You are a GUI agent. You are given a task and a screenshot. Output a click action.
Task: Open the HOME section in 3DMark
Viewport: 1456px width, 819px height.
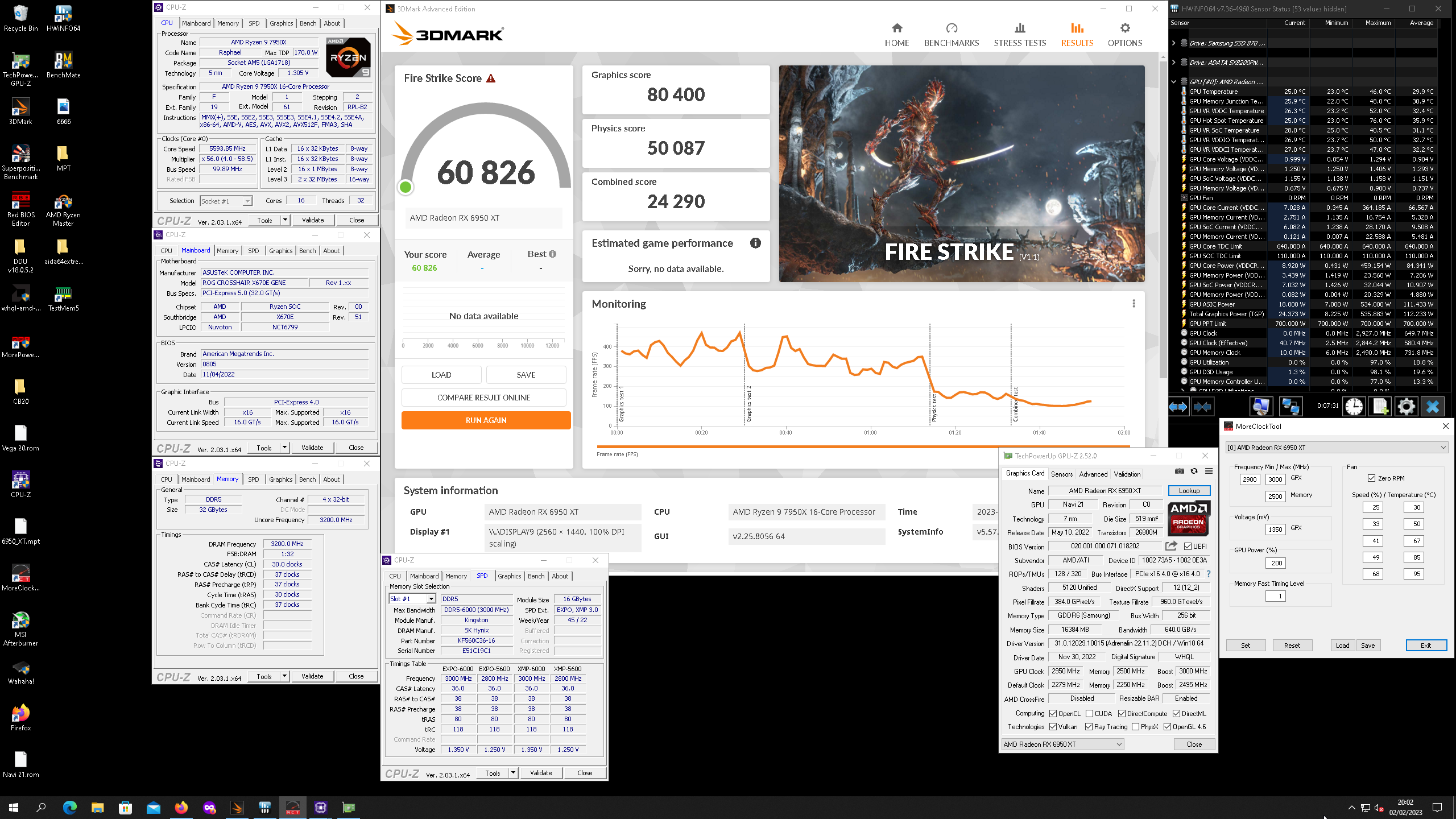897,35
